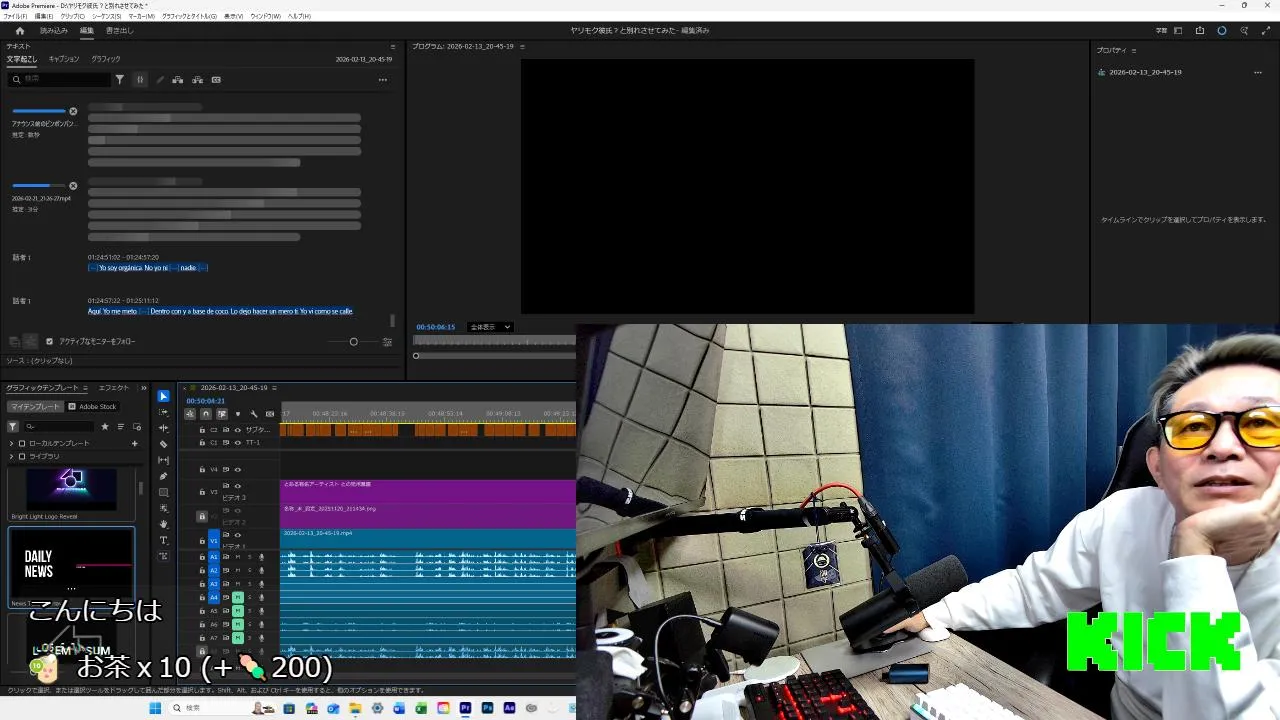Switch to the 読み込み workspace tab
The width and height of the screenshot is (1280, 720).
pos(54,31)
